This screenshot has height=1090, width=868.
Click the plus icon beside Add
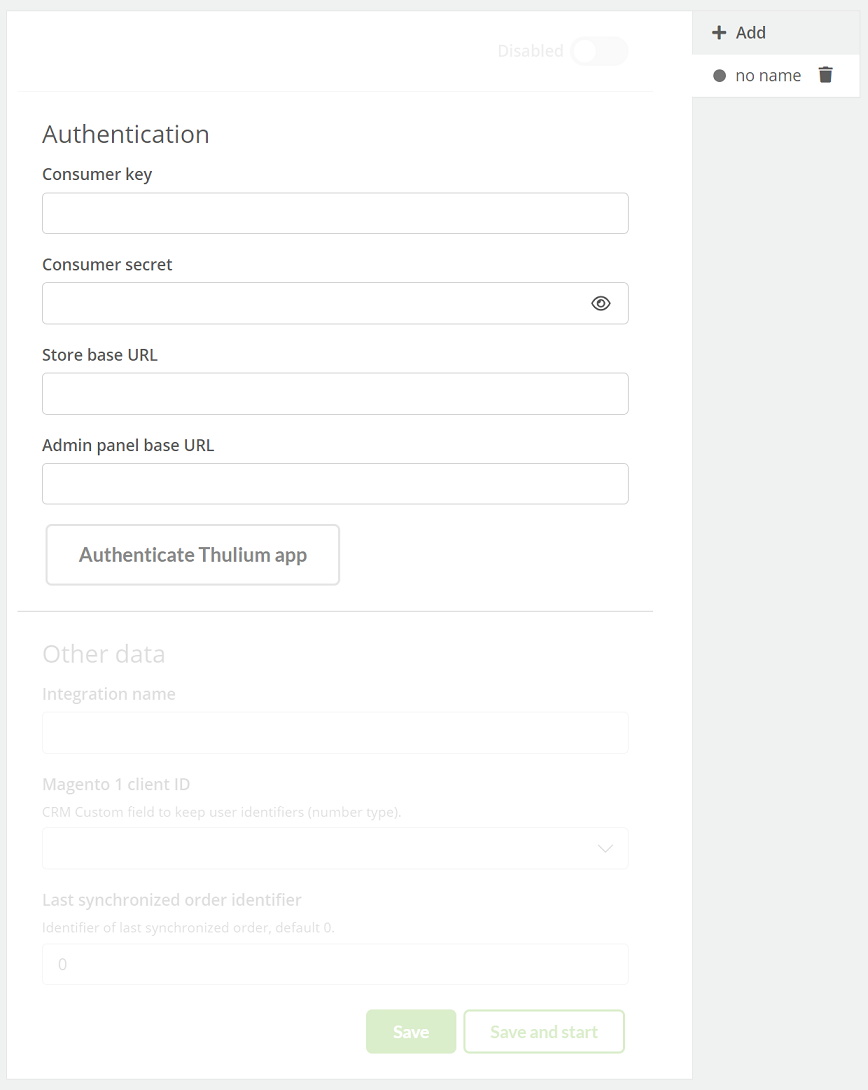(719, 33)
